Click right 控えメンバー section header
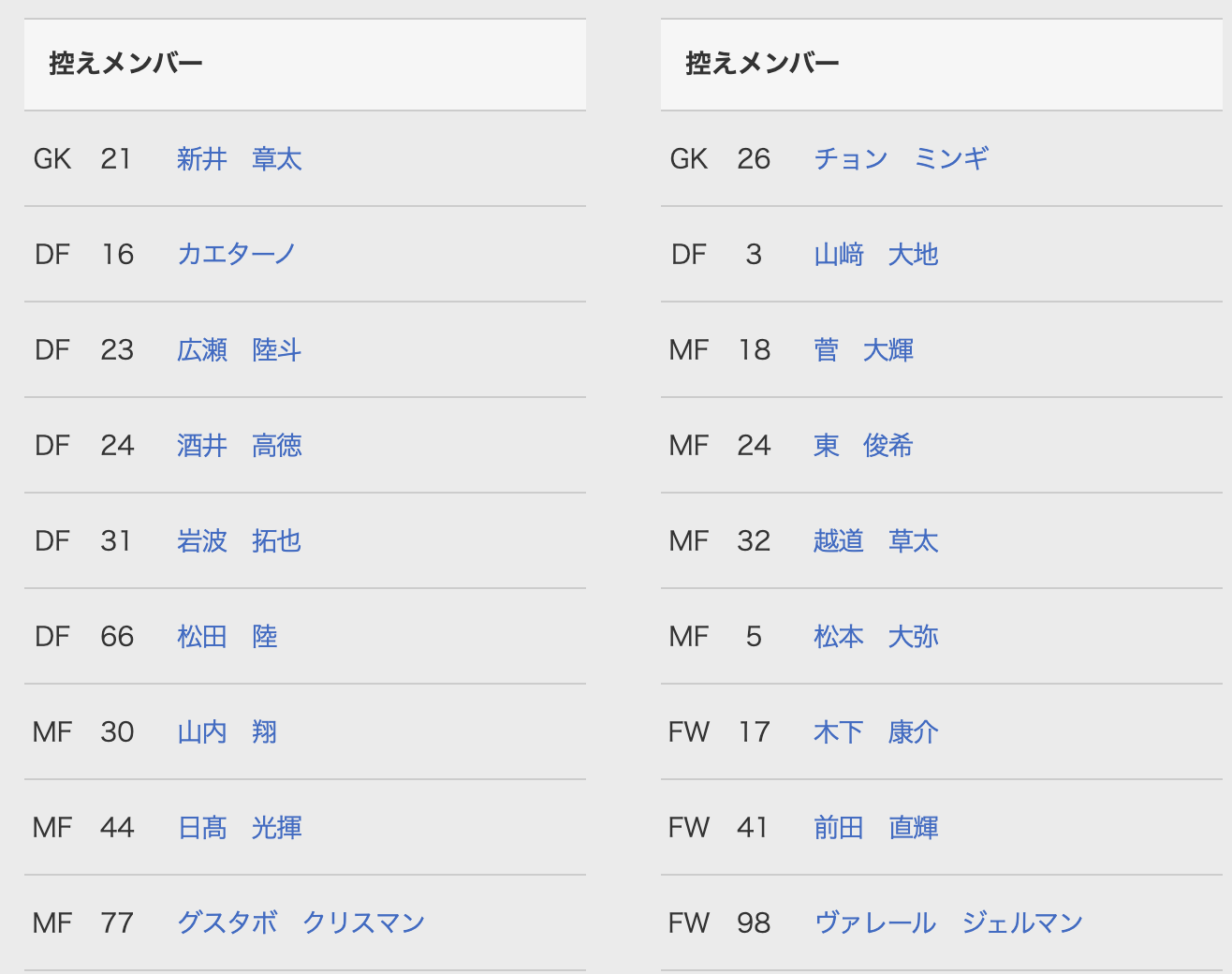 point(942,65)
